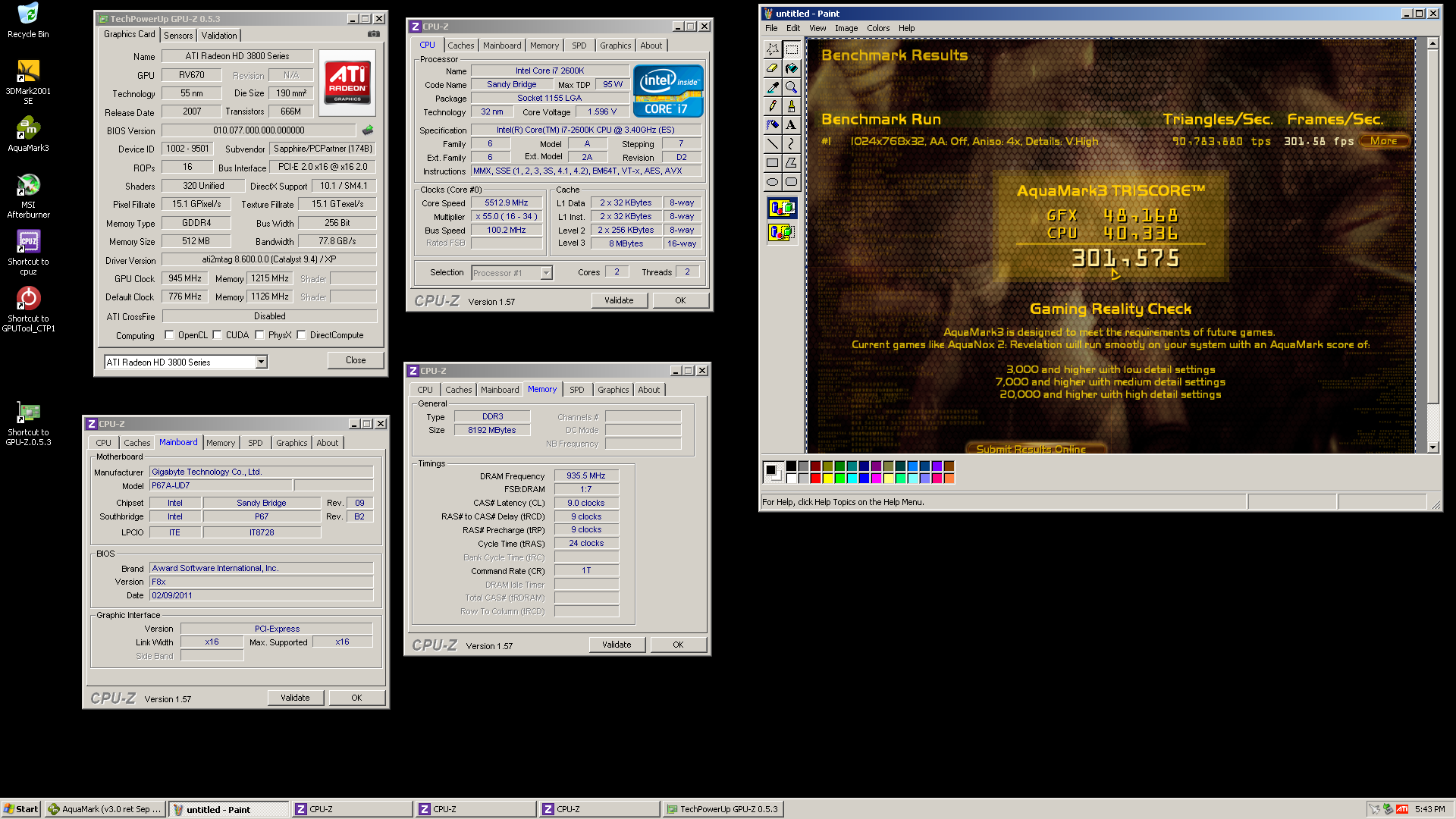Pick the Eraser tool in Paint

[772, 68]
